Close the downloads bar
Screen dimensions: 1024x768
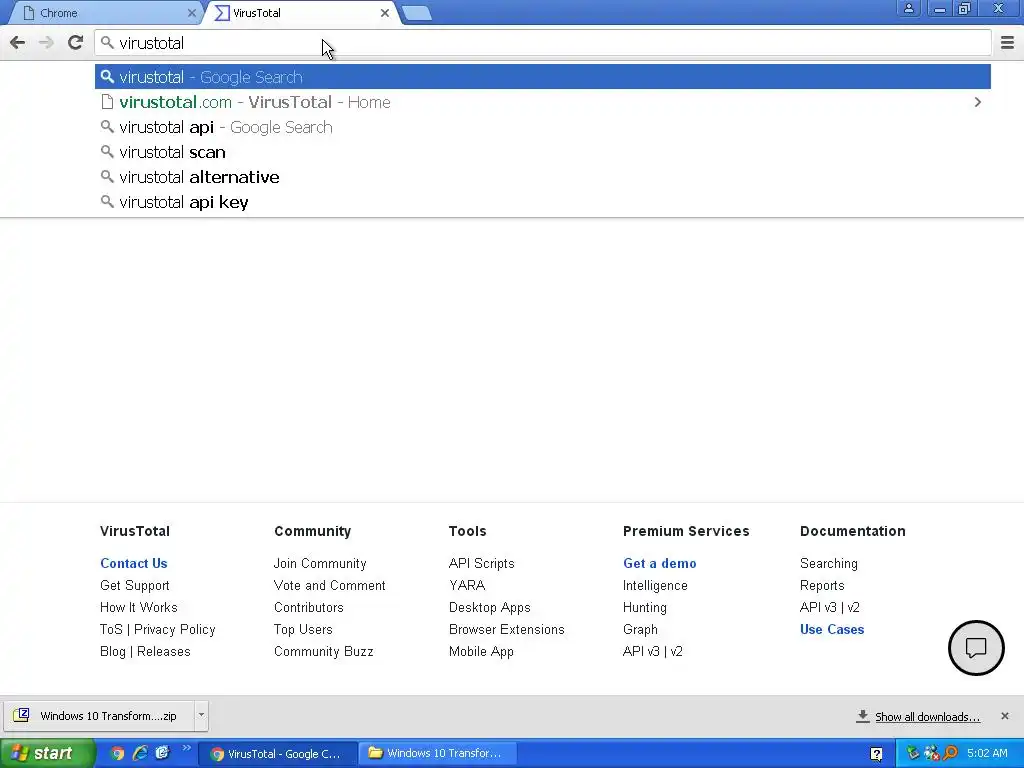[1004, 716]
